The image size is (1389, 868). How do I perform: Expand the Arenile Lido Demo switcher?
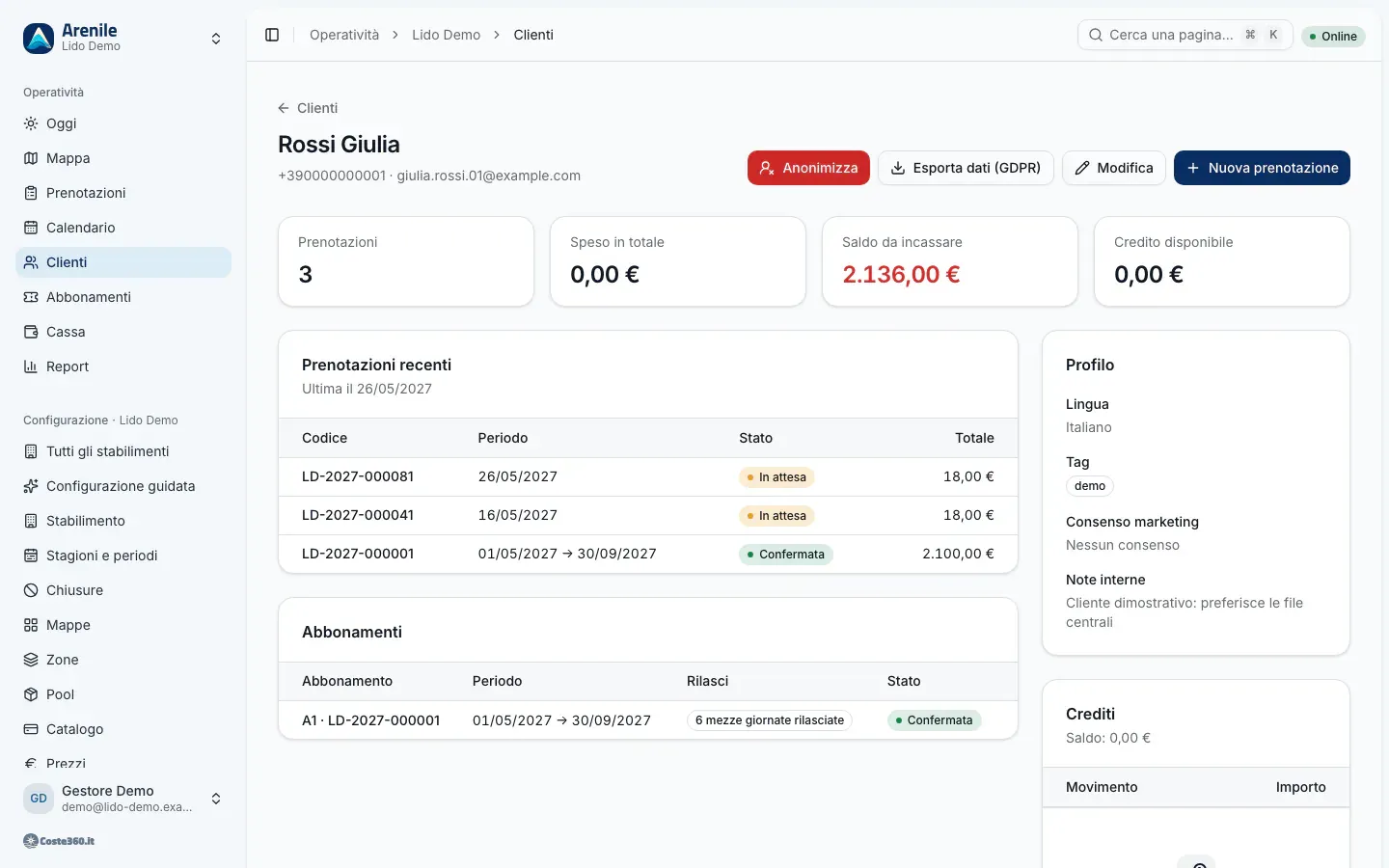pos(123,39)
